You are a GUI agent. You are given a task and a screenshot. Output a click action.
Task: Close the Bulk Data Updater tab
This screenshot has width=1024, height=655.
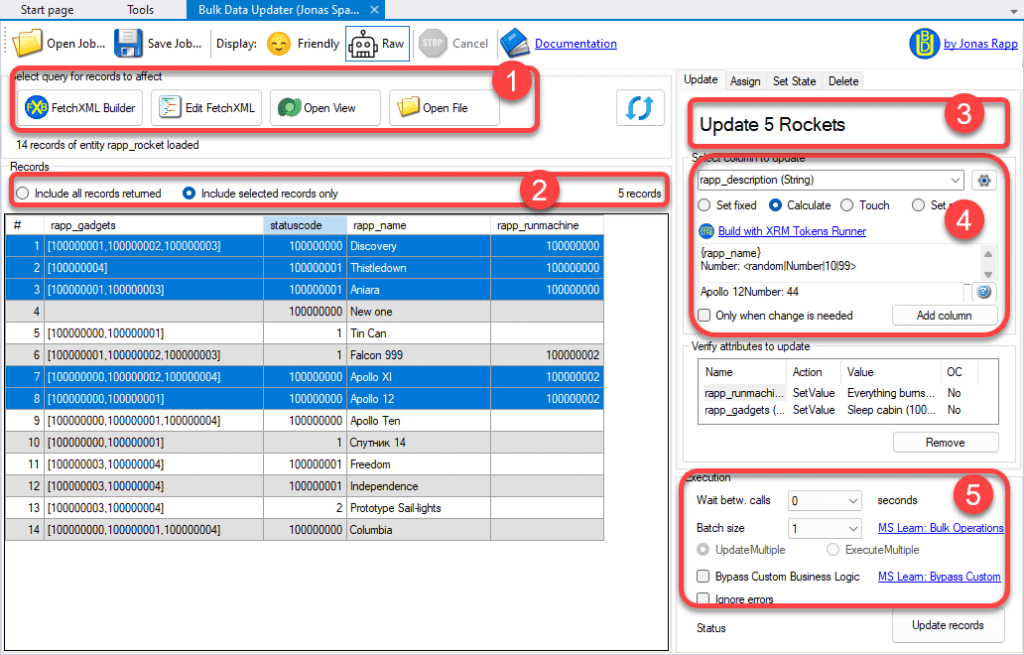click(374, 10)
